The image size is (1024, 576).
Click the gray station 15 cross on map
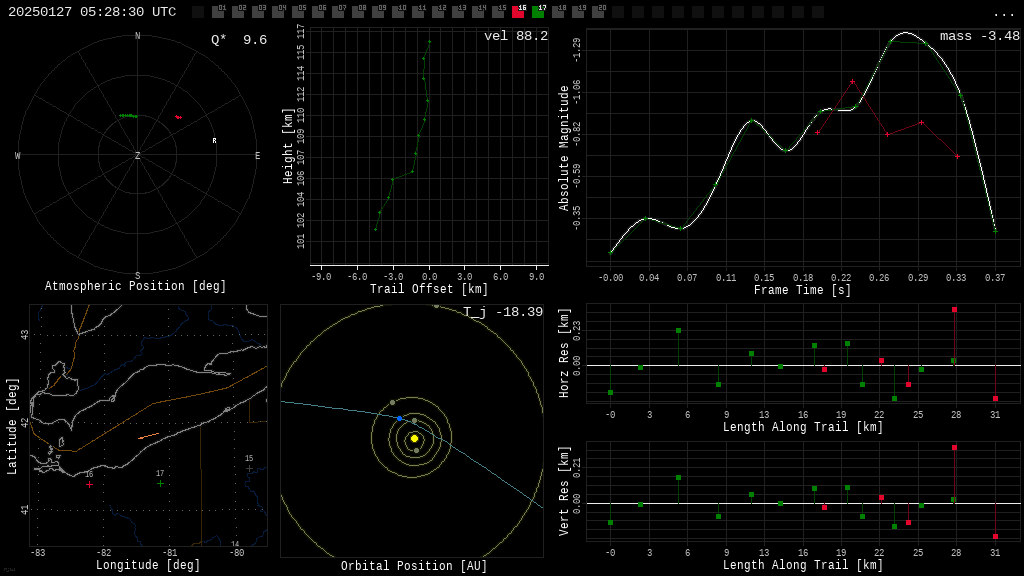(x=249, y=468)
